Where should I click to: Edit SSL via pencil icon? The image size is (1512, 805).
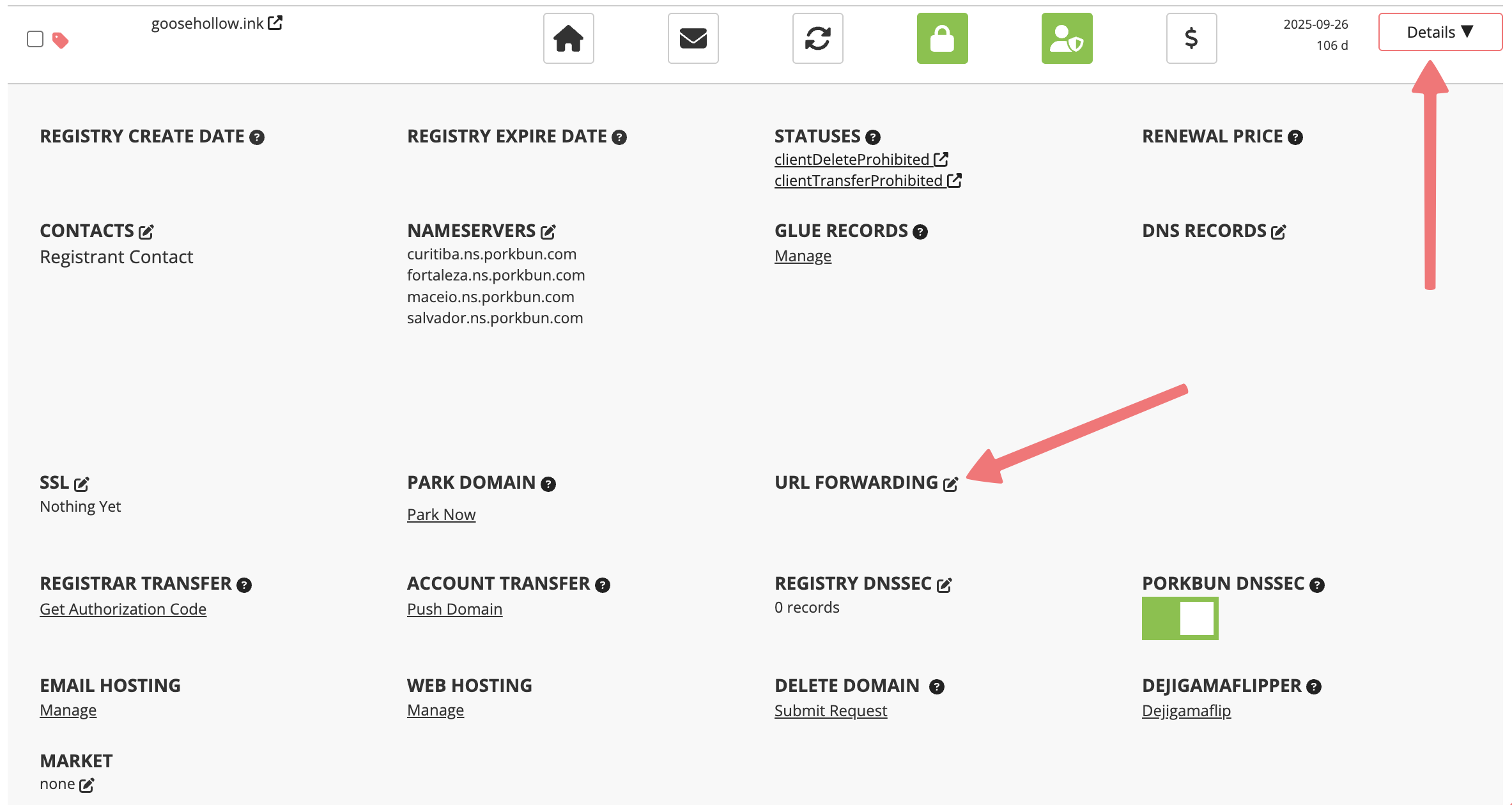[x=82, y=484]
